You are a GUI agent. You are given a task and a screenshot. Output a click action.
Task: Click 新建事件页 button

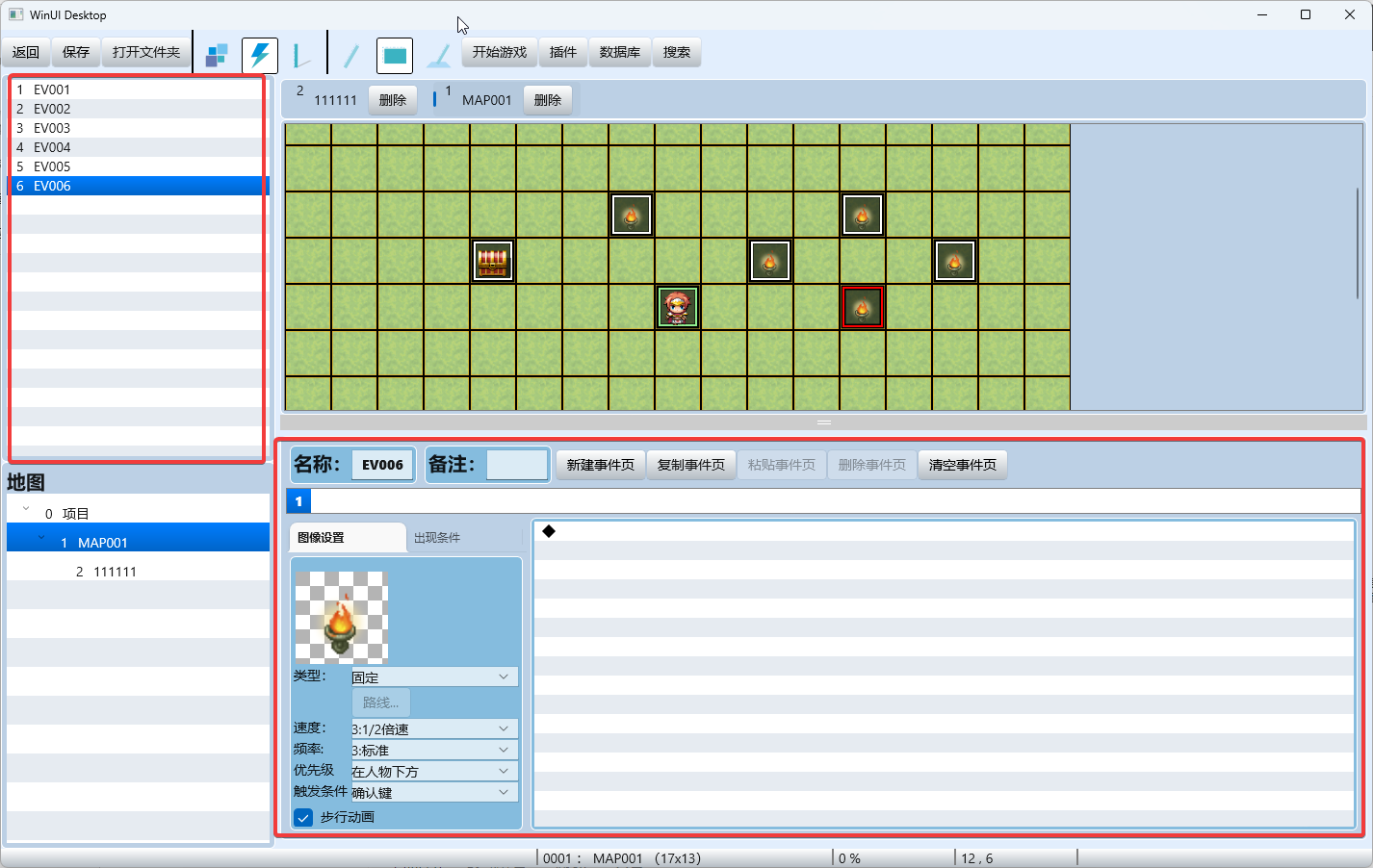click(x=601, y=465)
